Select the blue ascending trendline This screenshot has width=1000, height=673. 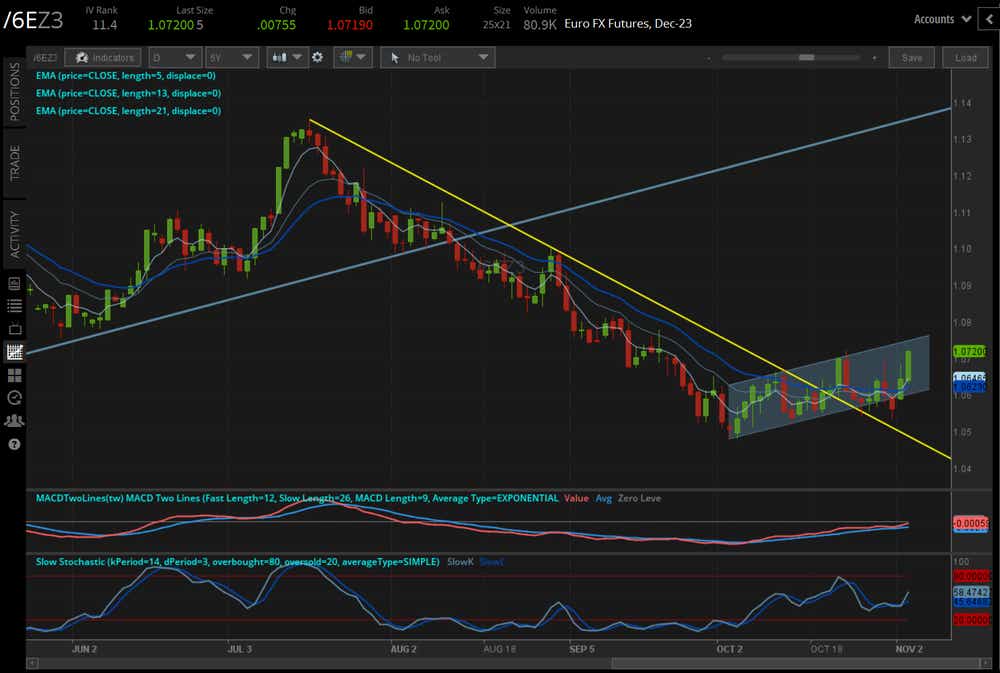click(488, 231)
